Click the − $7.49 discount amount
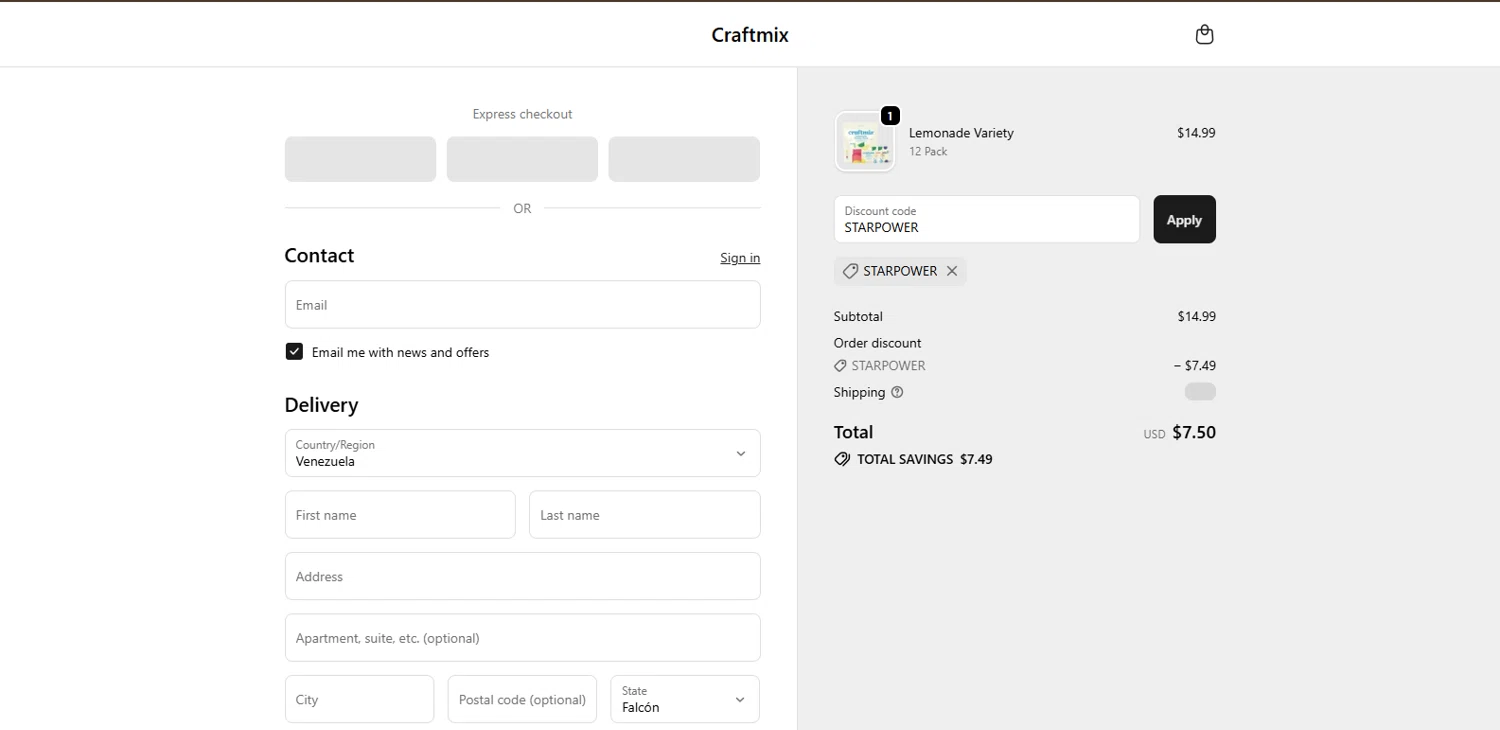 click(1195, 366)
